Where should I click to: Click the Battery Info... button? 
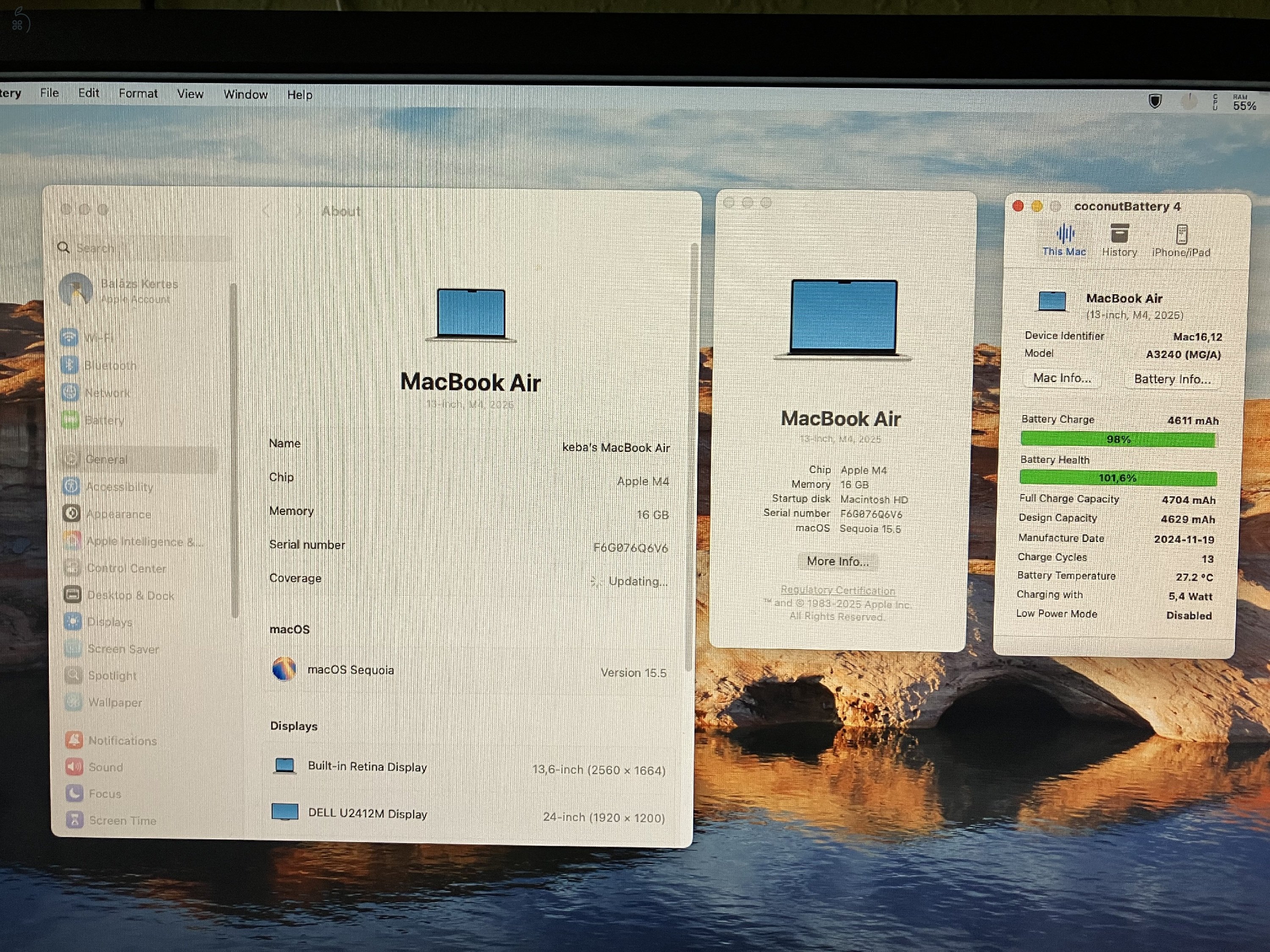coord(1172,379)
